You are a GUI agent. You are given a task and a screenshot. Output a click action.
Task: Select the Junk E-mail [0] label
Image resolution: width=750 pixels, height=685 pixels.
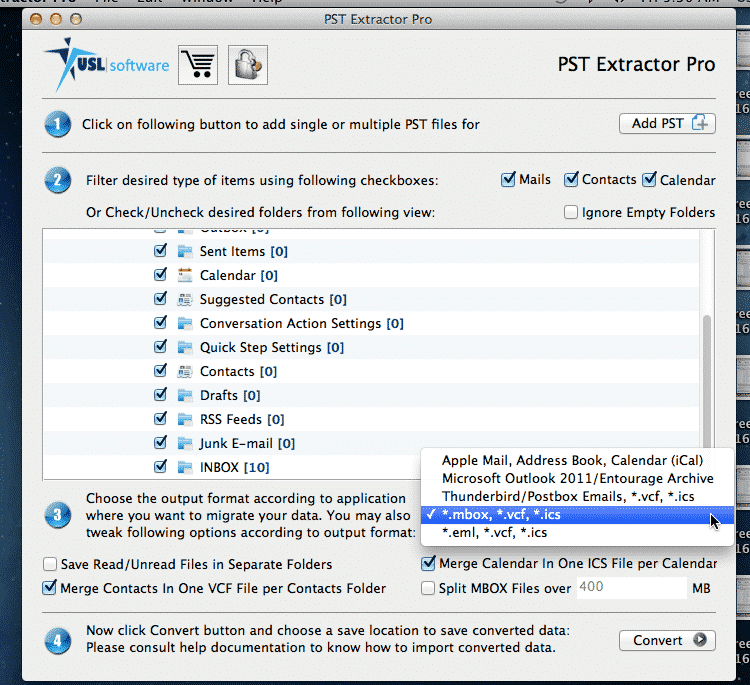(x=247, y=443)
